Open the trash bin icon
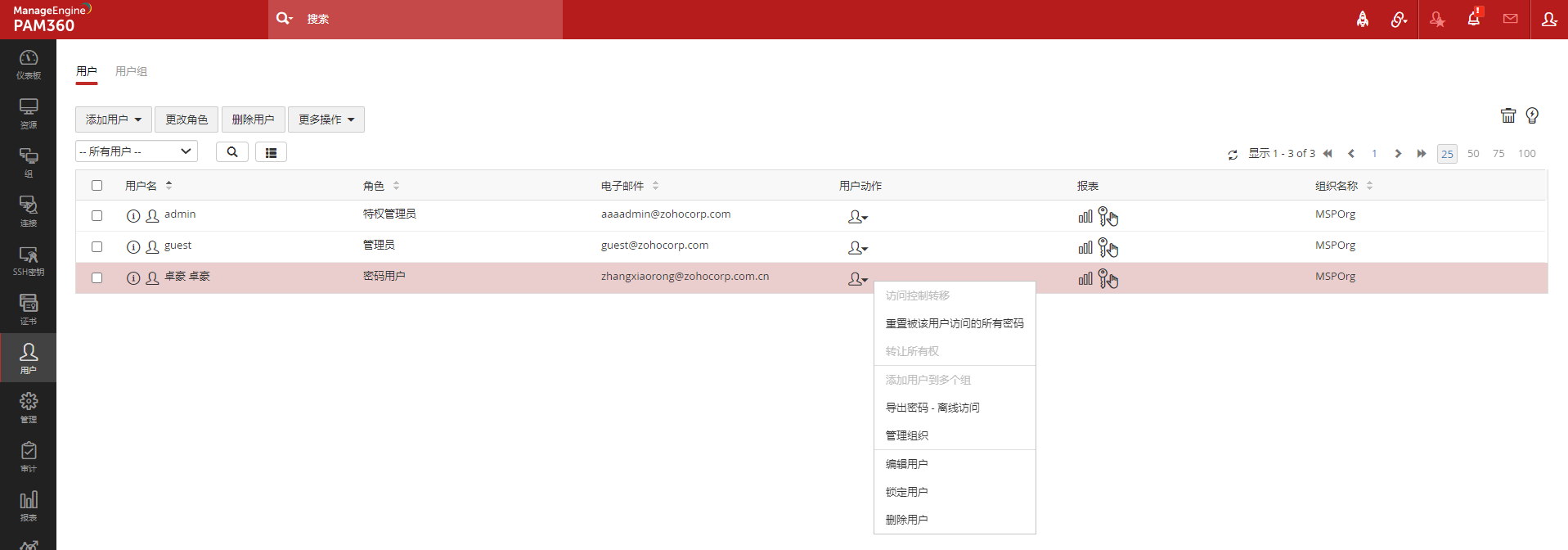 point(1508,115)
